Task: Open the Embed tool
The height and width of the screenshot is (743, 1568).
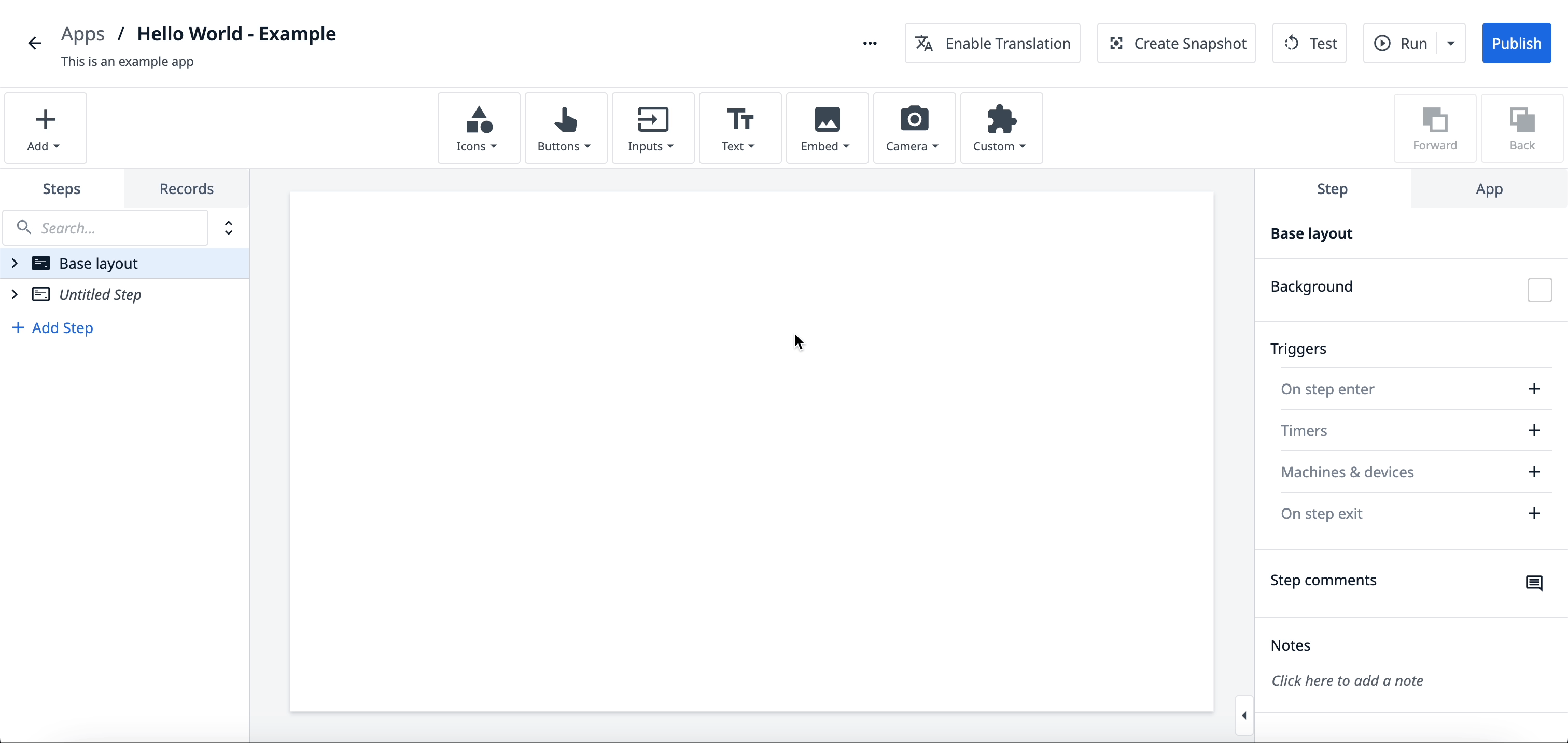Action: [827, 128]
